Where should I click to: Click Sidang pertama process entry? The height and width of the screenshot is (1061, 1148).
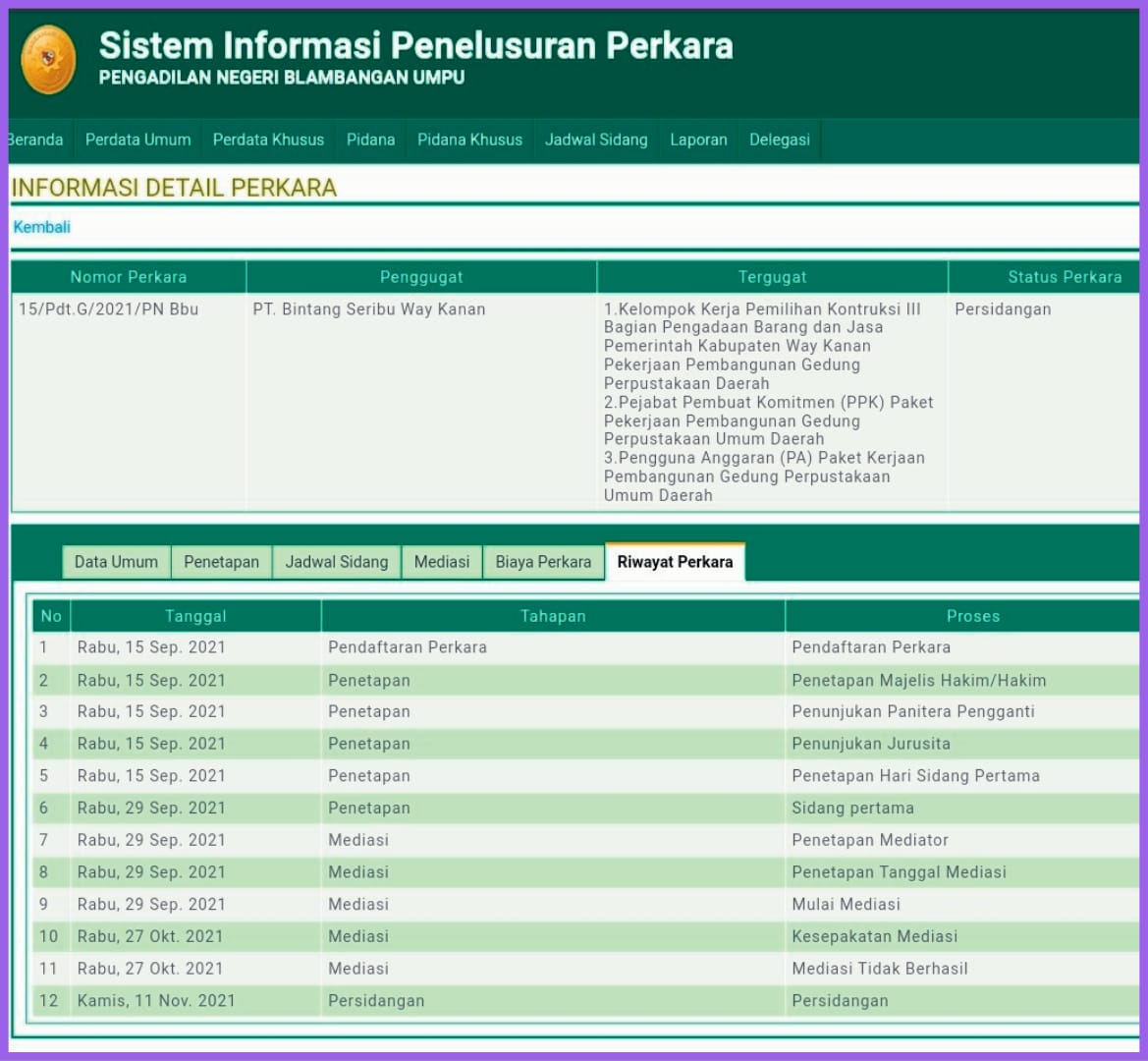[852, 809]
